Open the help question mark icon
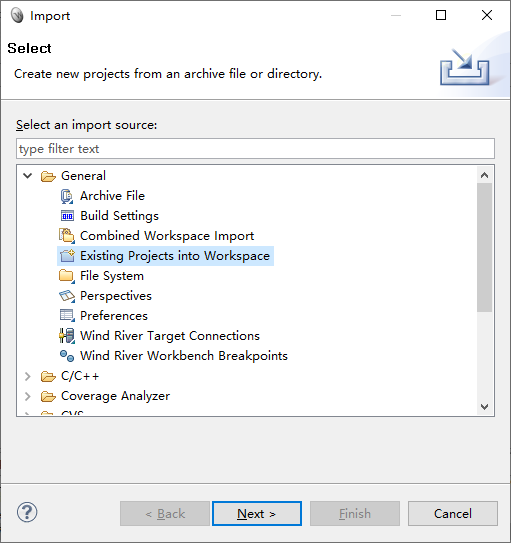 tap(27, 513)
